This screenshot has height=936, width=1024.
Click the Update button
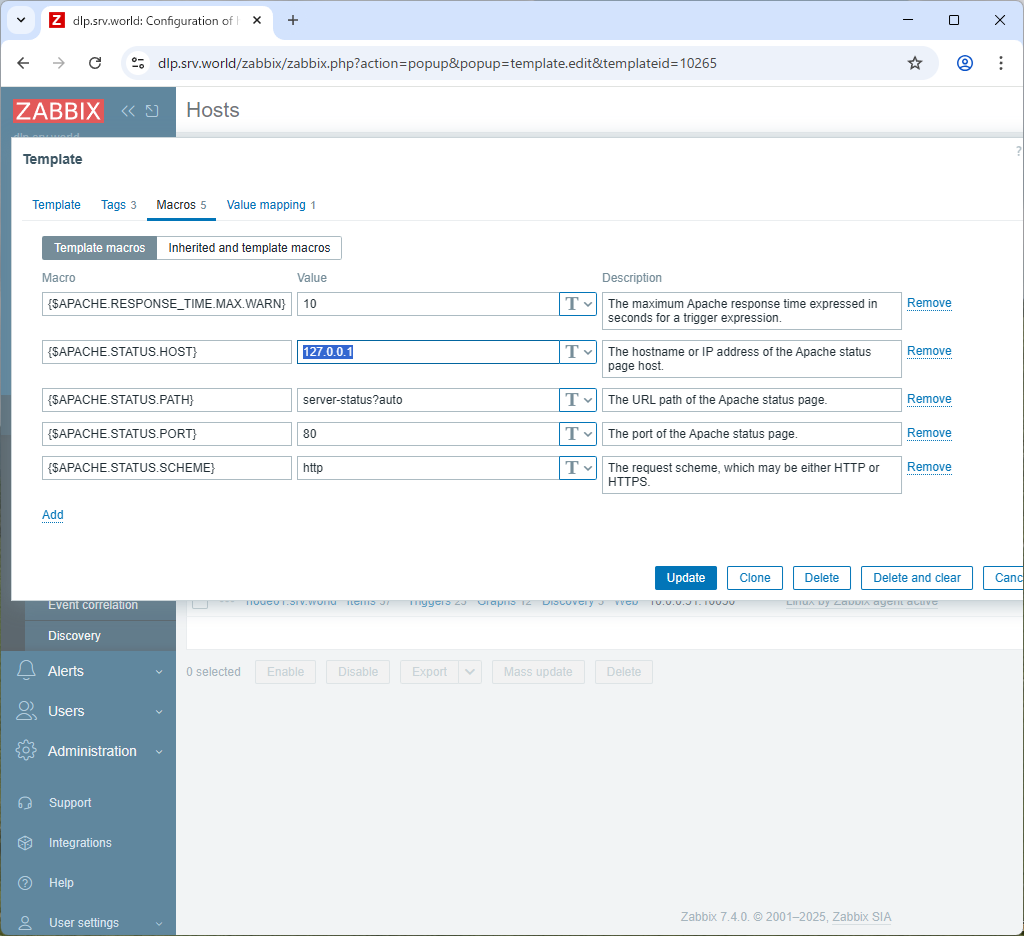tap(685, 577)
